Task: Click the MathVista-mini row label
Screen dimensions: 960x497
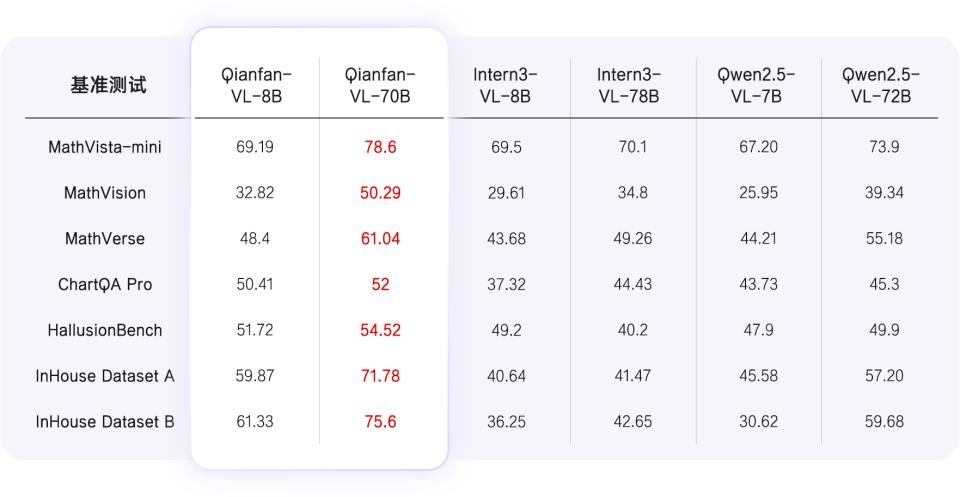Action: [x=105, y=147]
